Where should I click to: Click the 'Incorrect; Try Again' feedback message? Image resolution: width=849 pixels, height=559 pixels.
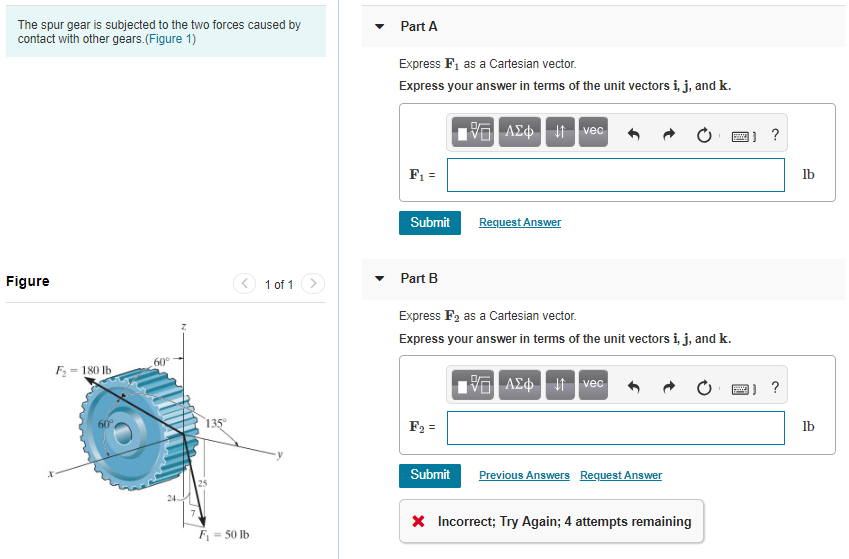[551, 521]
